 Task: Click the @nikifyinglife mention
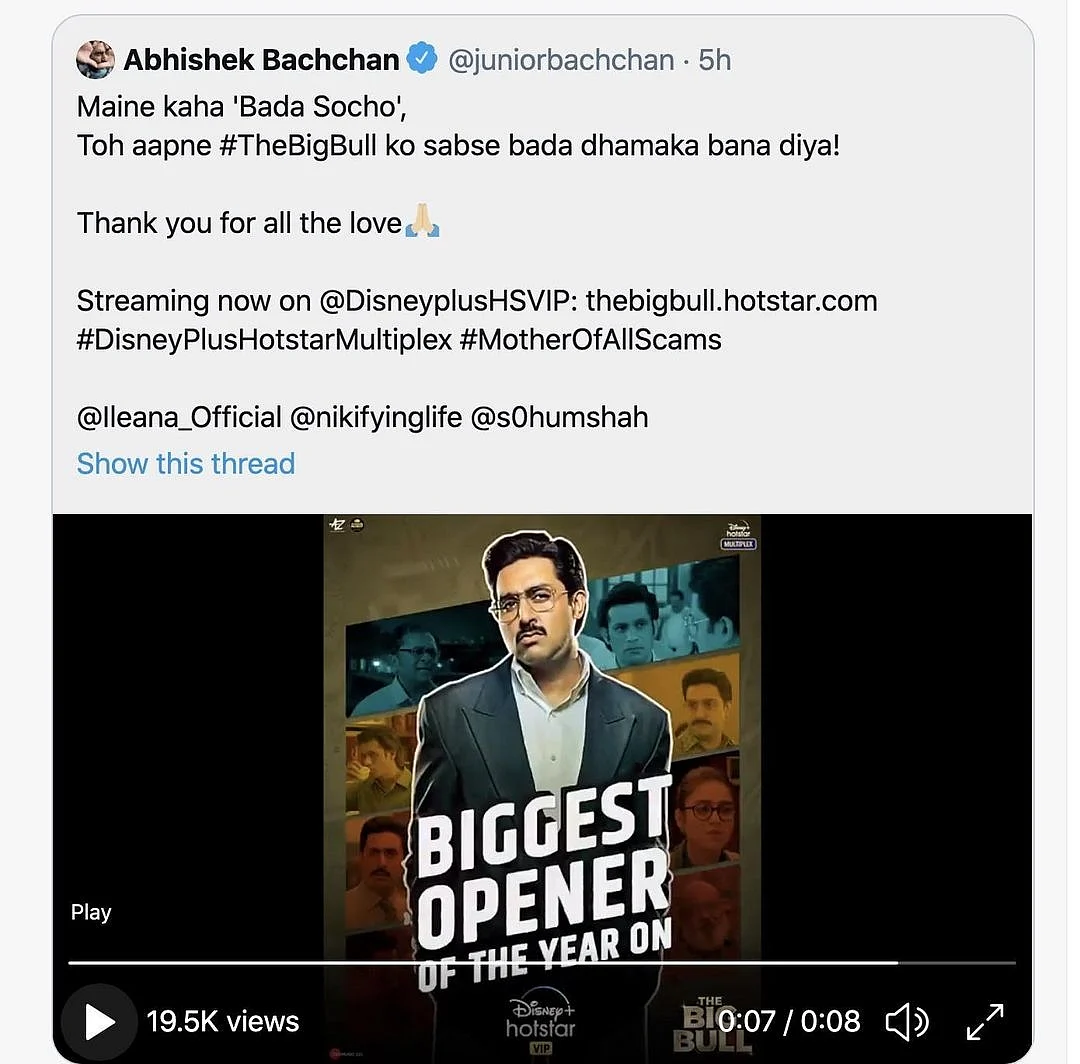tap(376, 417)
